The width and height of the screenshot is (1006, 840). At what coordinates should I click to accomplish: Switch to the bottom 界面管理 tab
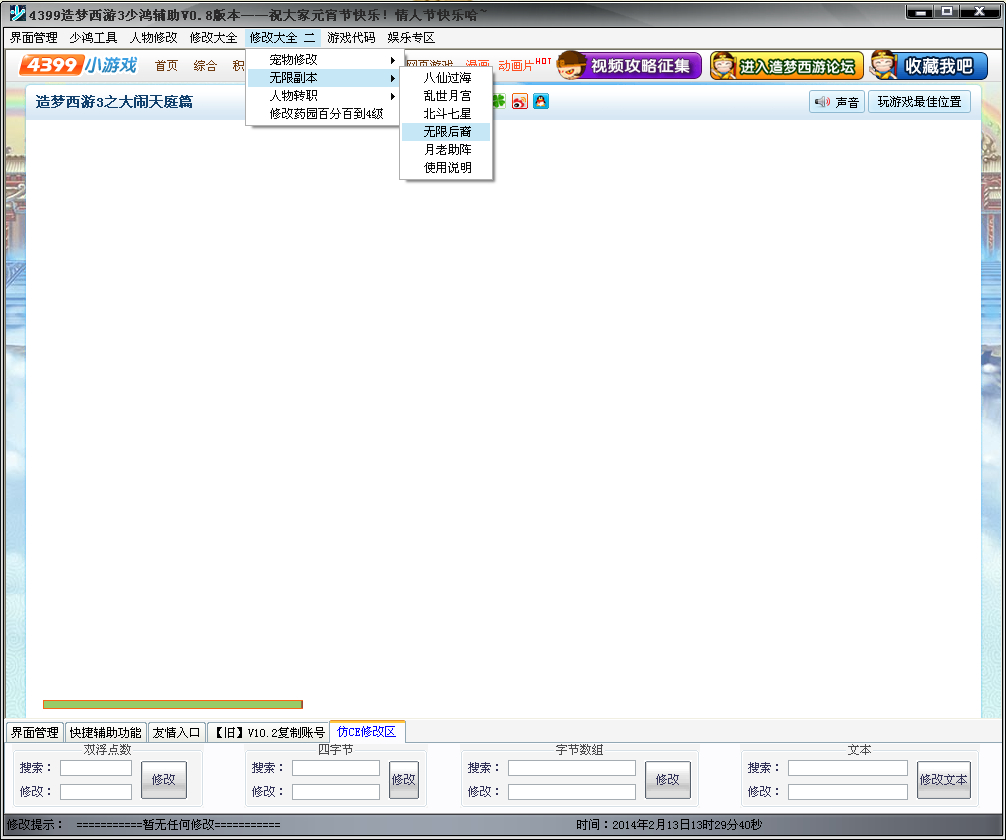tap(35, 732)
